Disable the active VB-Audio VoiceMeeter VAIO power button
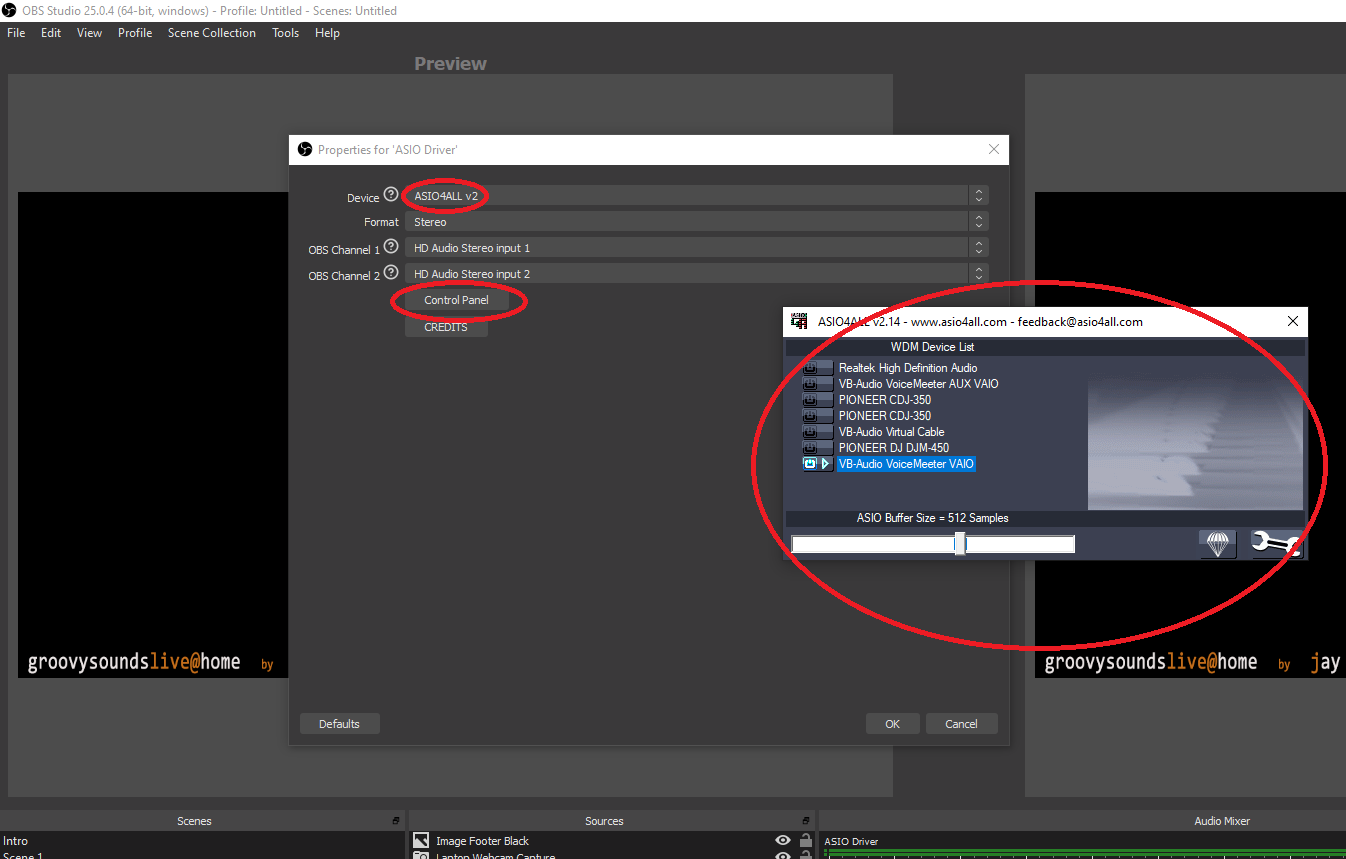Image resolution: width=1346 pixels, height=859 pixels. point(811,464)
